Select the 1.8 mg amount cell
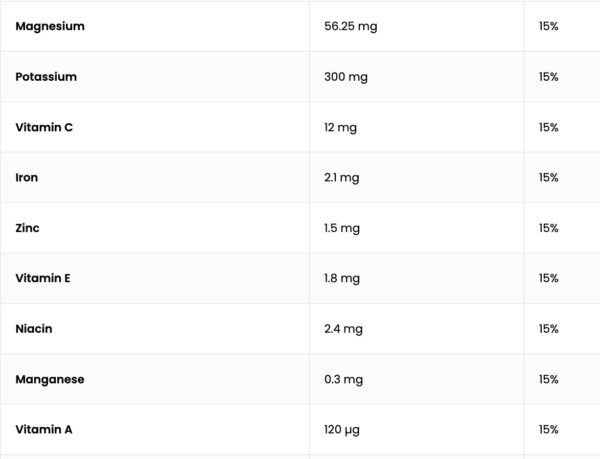Screen dimensions: 600x459 (x=342, y=278)
